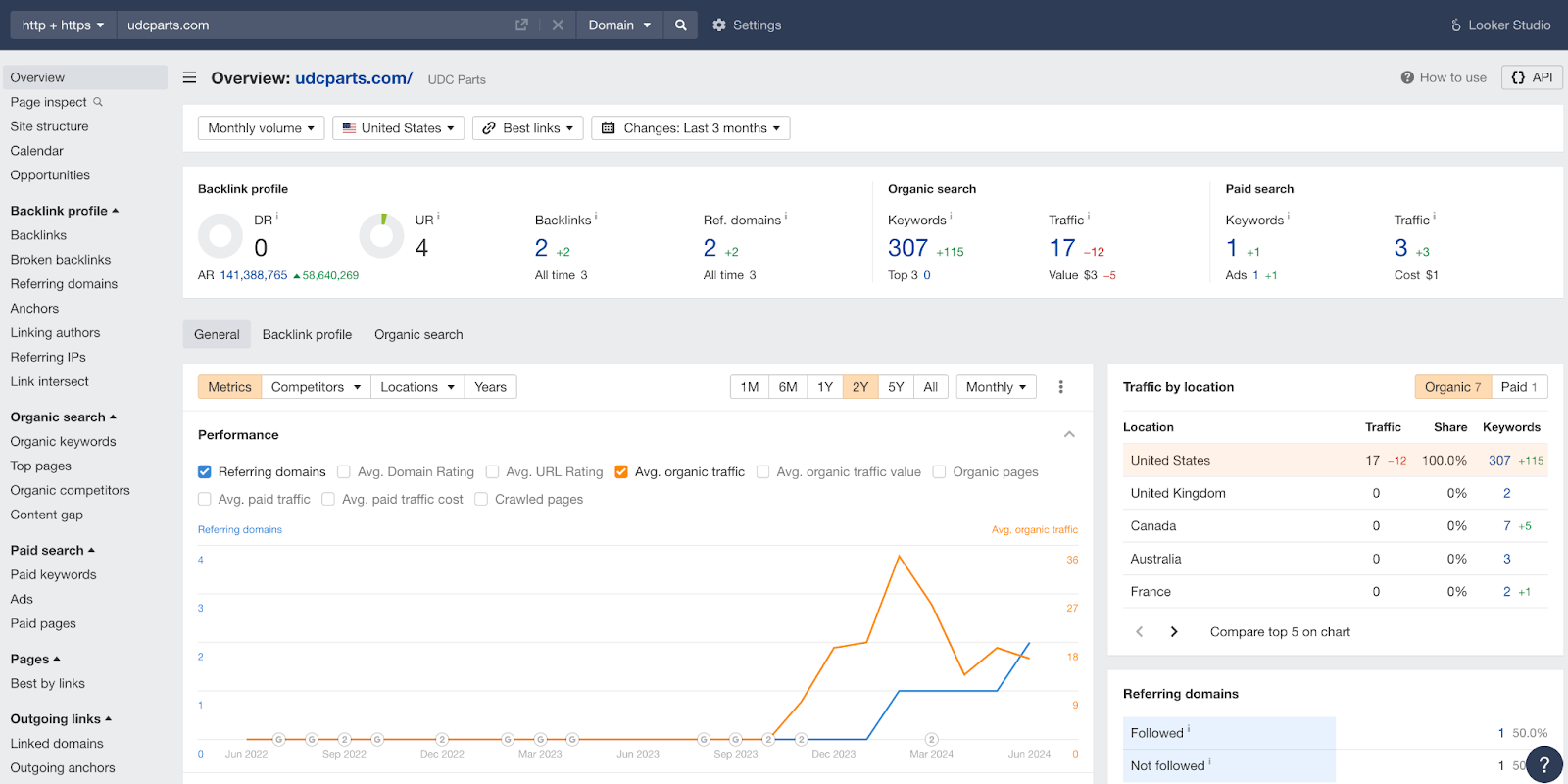Click the Followed info icon
Screen dimensions: 1568x784
(1189, 729)
